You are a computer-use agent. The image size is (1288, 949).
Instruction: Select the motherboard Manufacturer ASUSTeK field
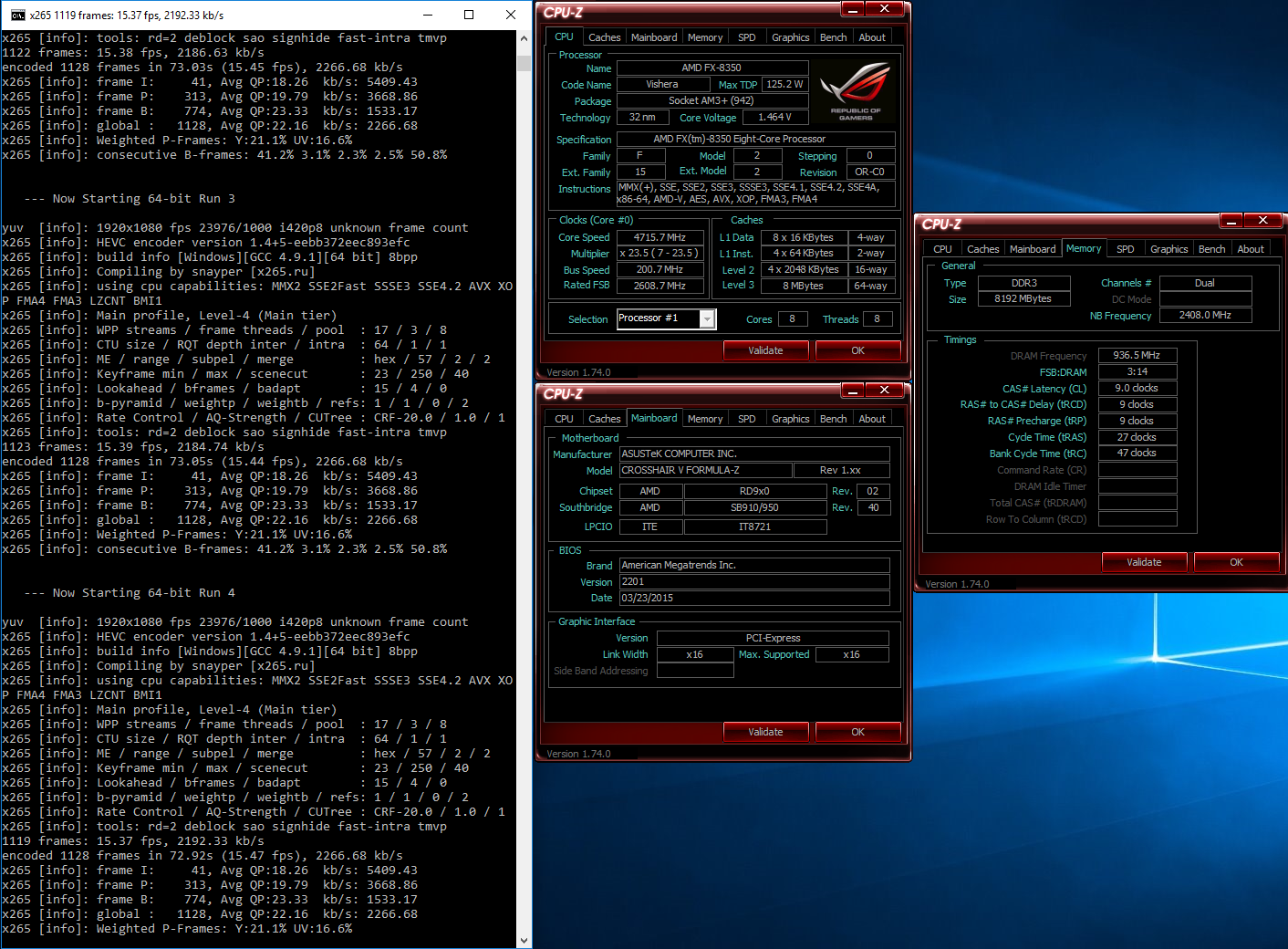click(x=754, y=454)
